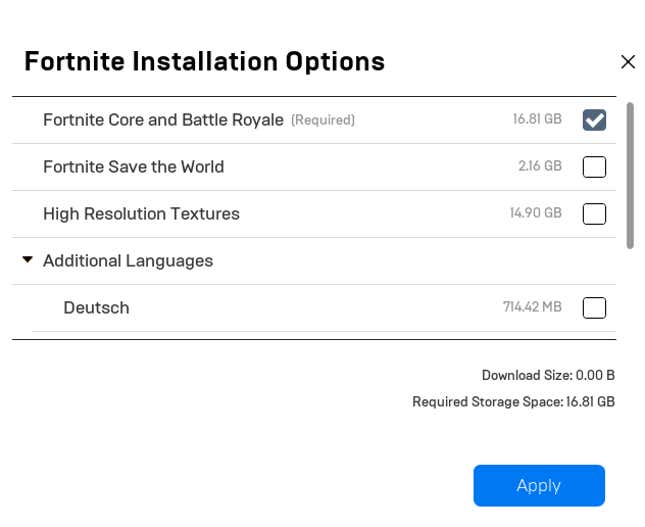Close the Fortnite Installation Options dialog
This screenshot has height=527, width=645.
628,62
